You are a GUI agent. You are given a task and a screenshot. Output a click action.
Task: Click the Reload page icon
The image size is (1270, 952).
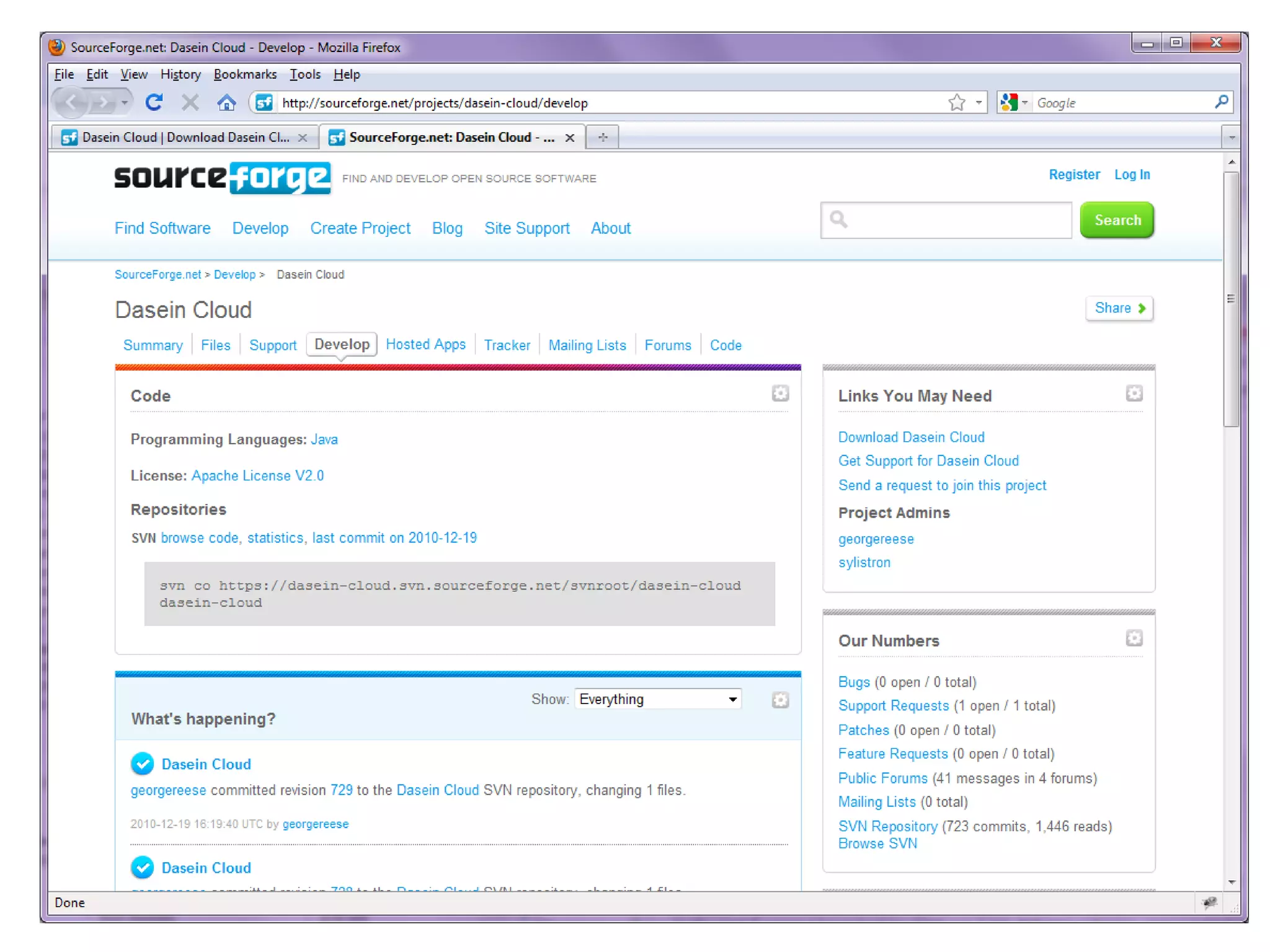(x=154, y=102)
